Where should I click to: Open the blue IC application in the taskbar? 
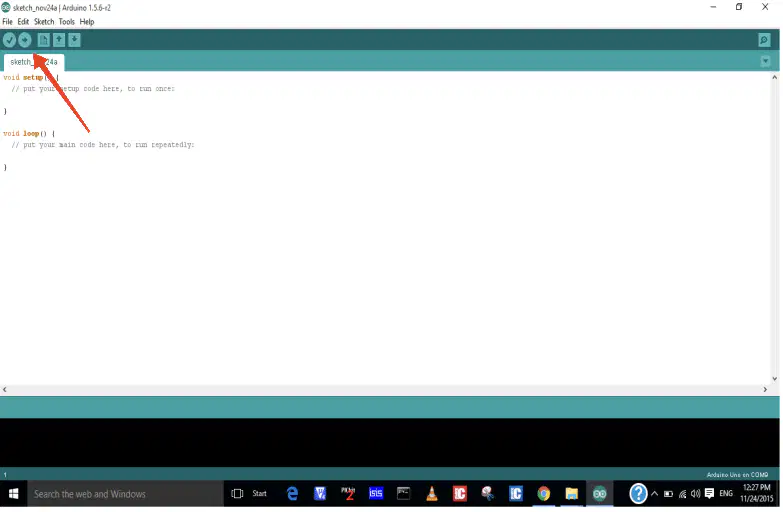516,494
